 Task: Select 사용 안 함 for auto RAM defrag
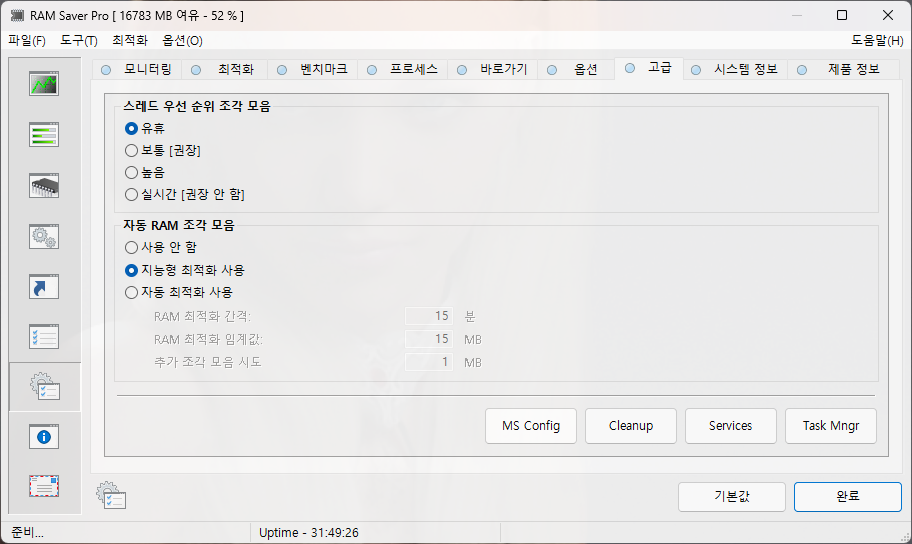(161, 247)
